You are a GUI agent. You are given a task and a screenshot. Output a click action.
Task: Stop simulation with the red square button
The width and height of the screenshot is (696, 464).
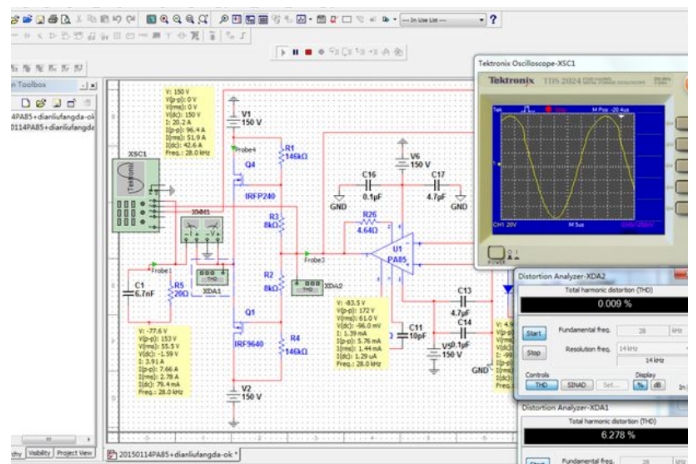[x=308, y=51]
